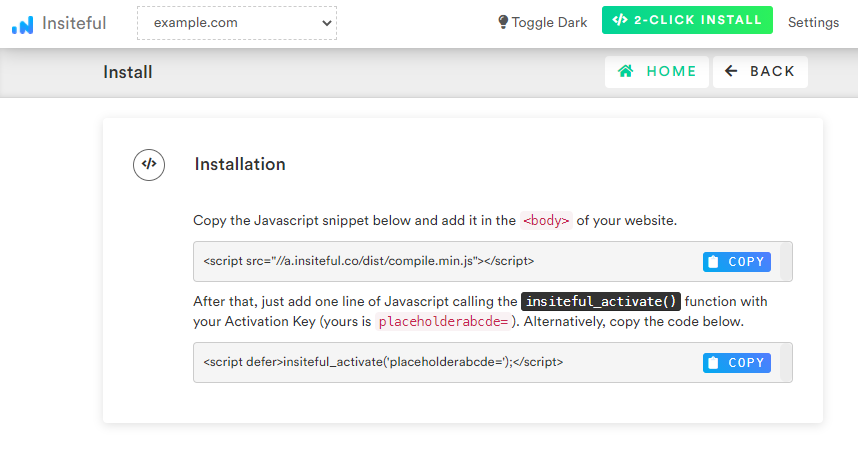Click the Back button
Image resolution: width=858 pixels, height=453 pixels.
click(760, 72)
